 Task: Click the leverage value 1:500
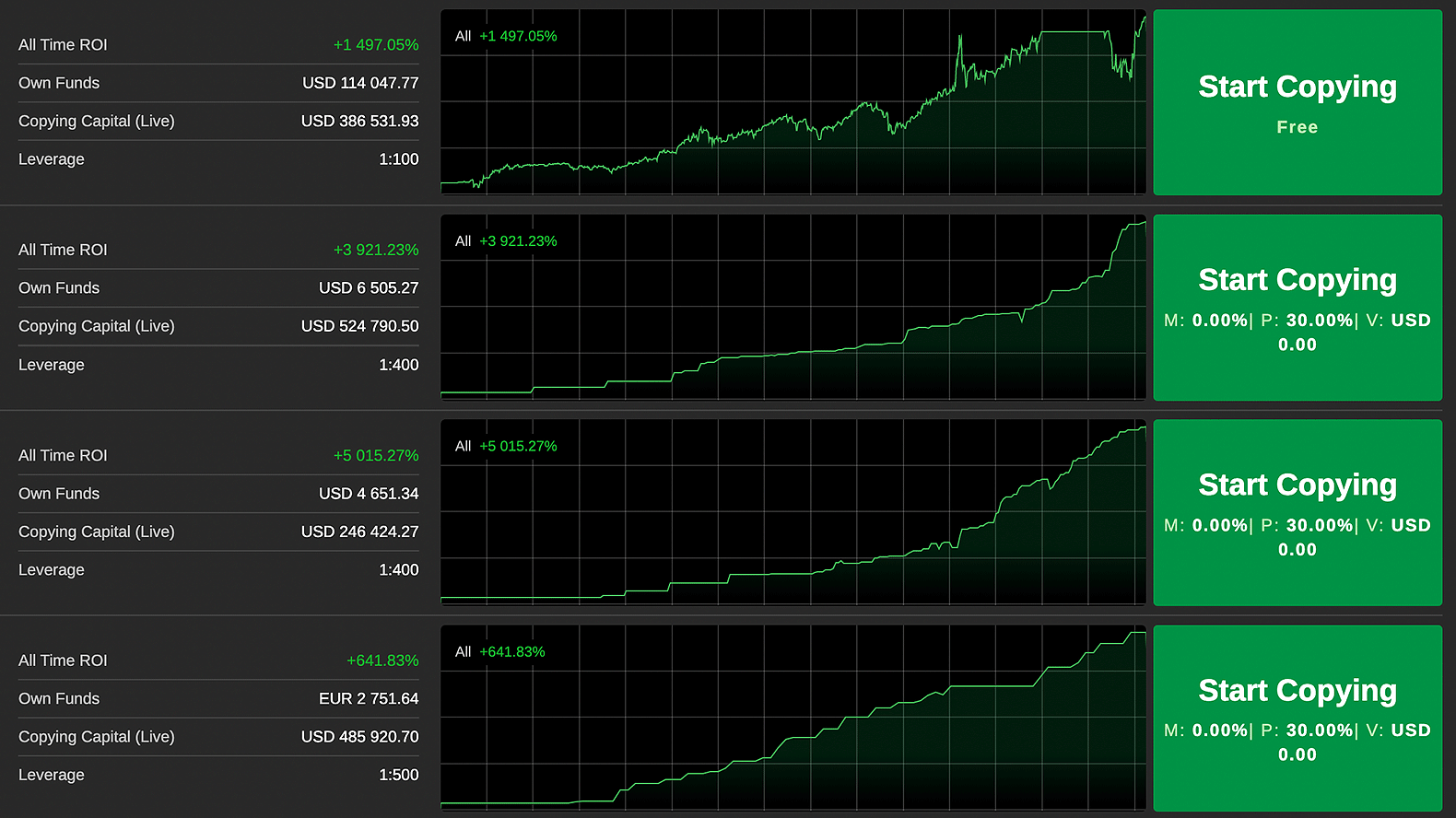[399, 776]
